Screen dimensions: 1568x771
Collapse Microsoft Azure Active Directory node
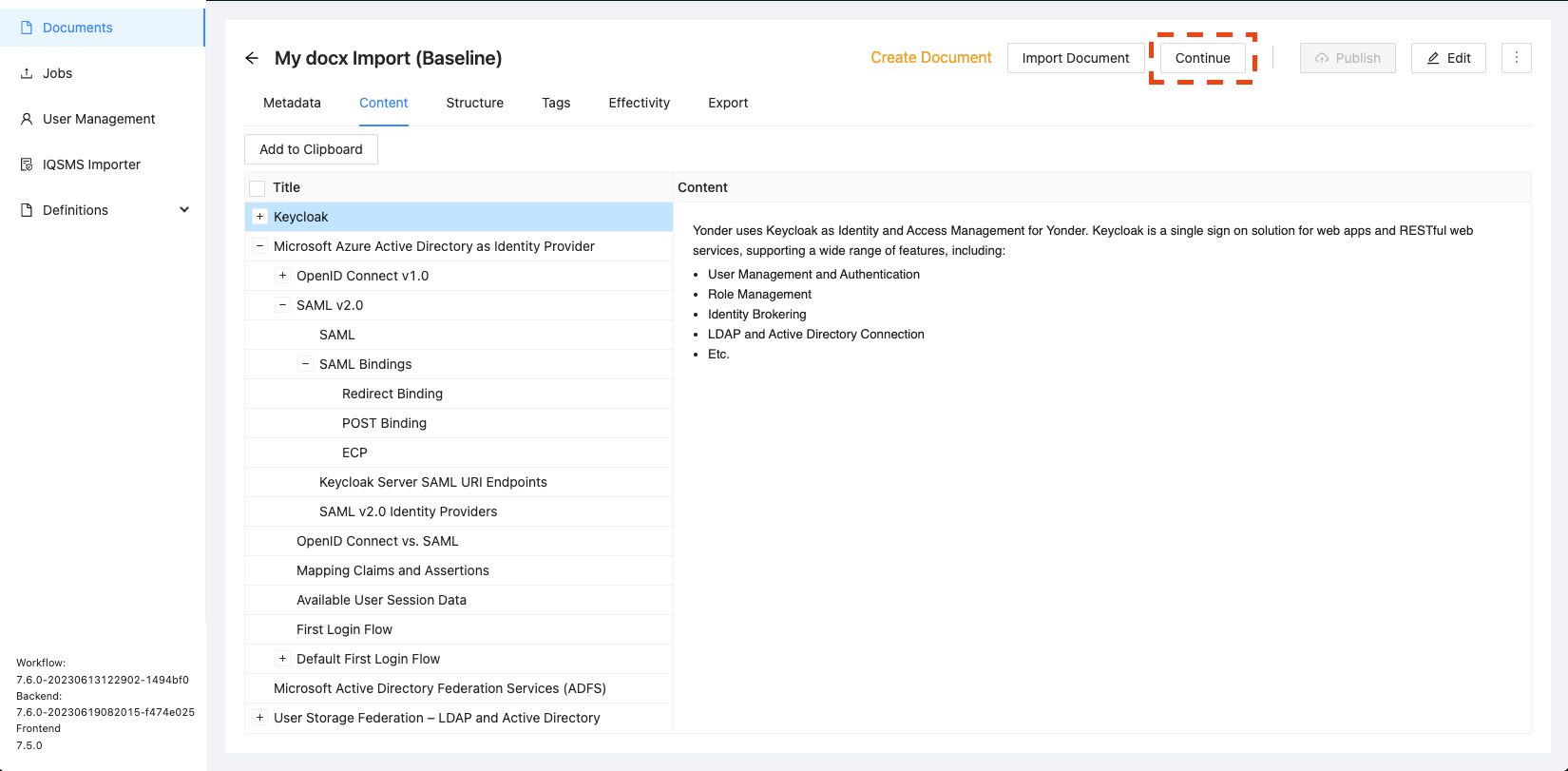pyautogui.click(x=259, y=246)
